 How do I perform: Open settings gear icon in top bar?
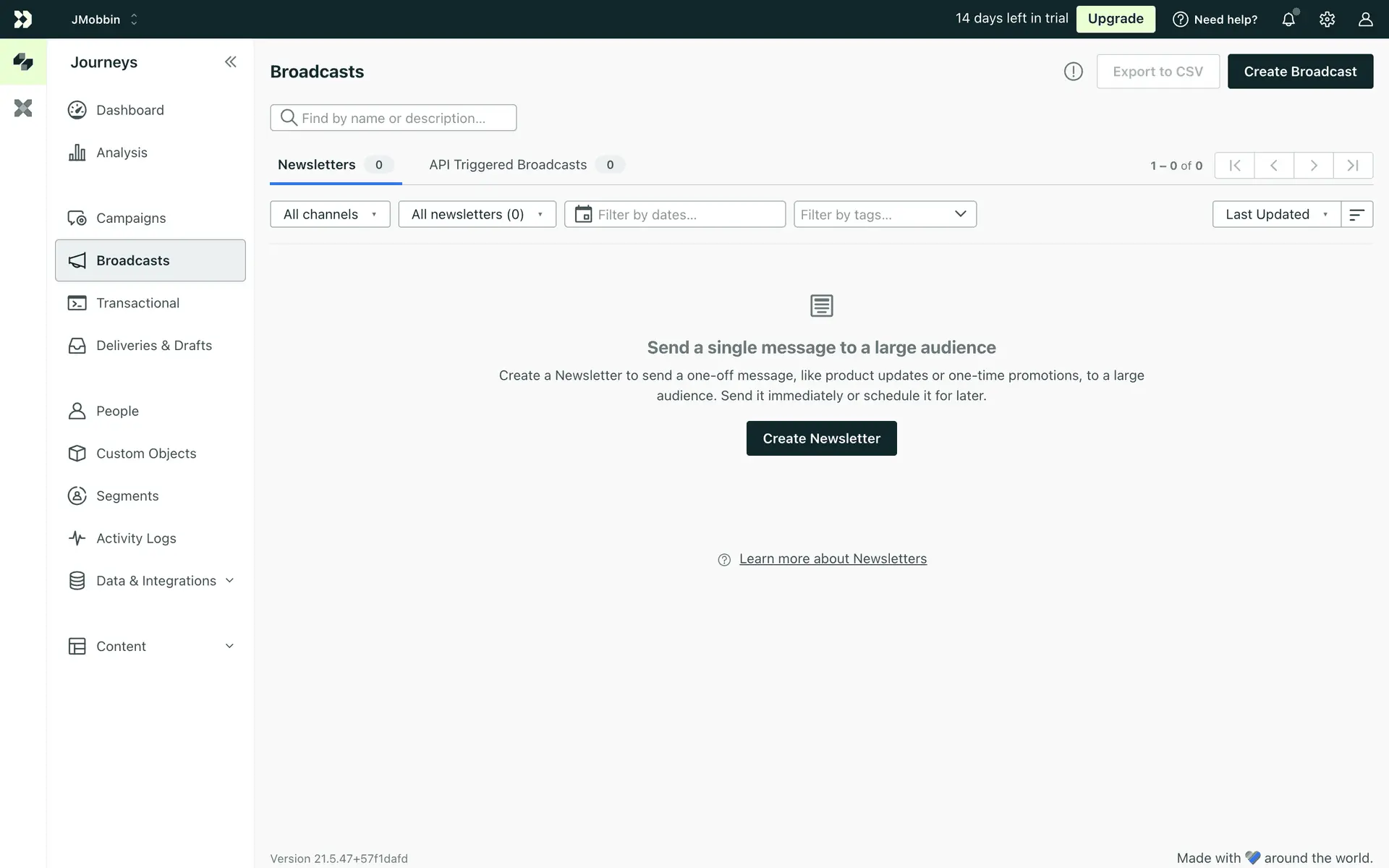point(1327,20)
